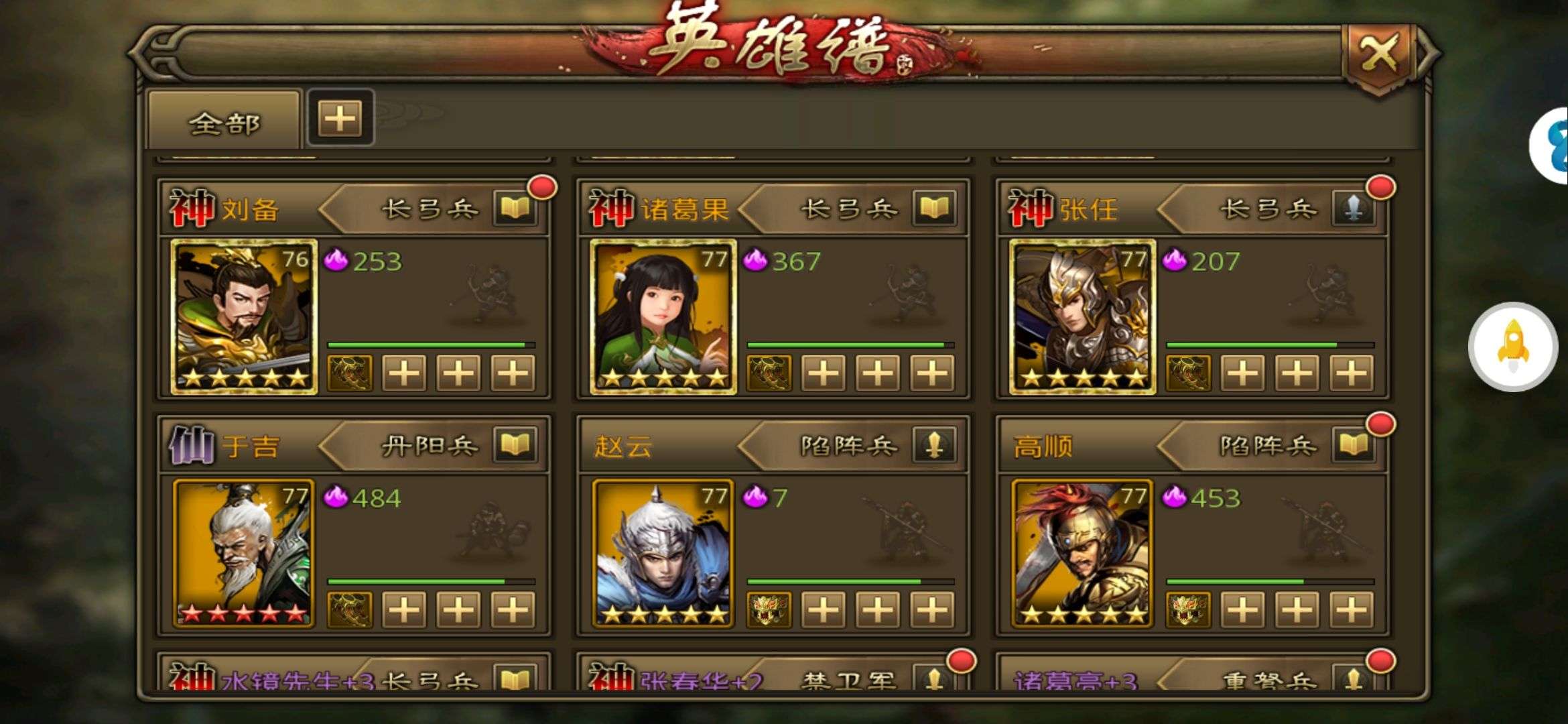
Task: Select 张任 hero portrait
Action: [x=1083, y=316]
